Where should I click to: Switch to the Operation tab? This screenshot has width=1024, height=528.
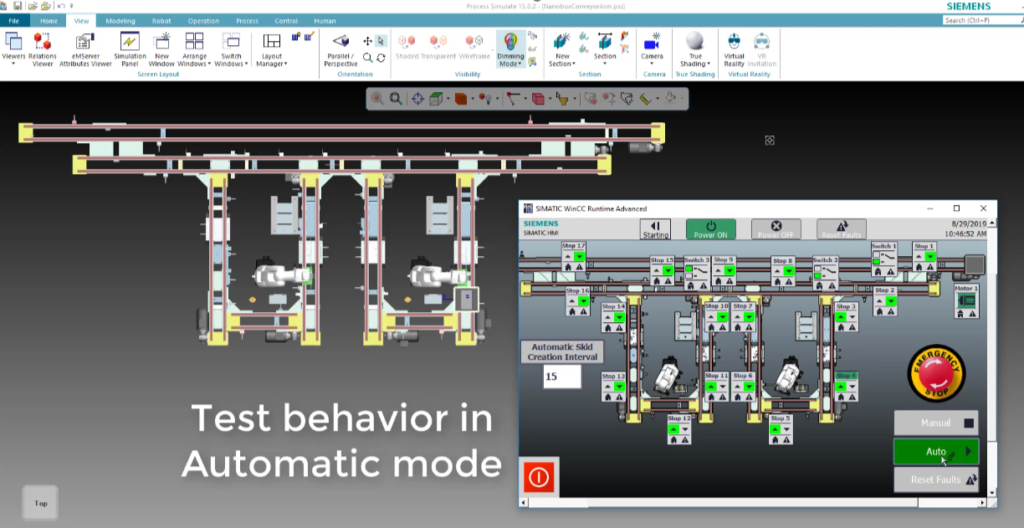(x=203, y=21)
